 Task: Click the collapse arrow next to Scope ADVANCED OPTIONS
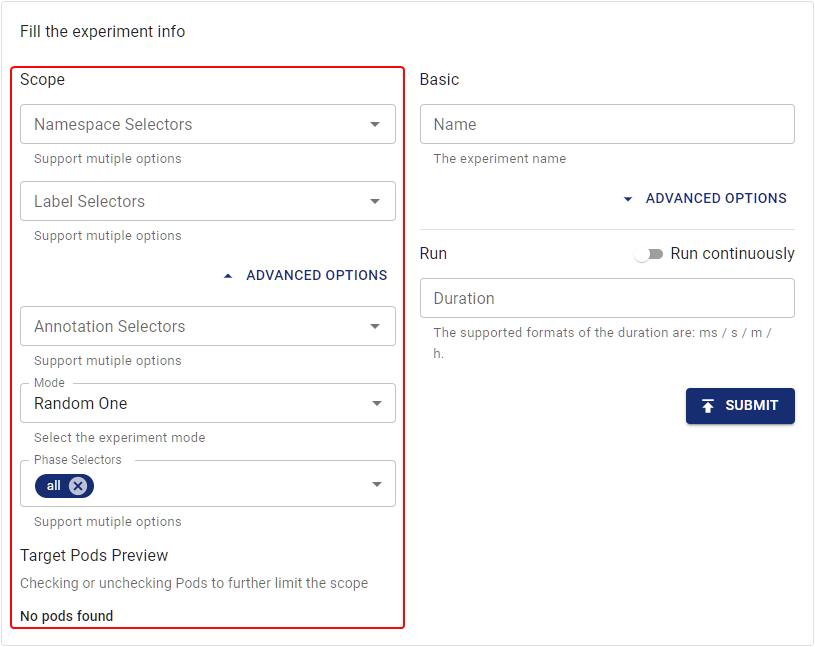point(227,275)
